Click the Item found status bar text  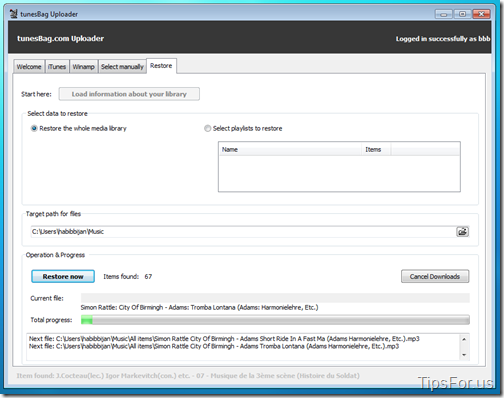(188, 376)
